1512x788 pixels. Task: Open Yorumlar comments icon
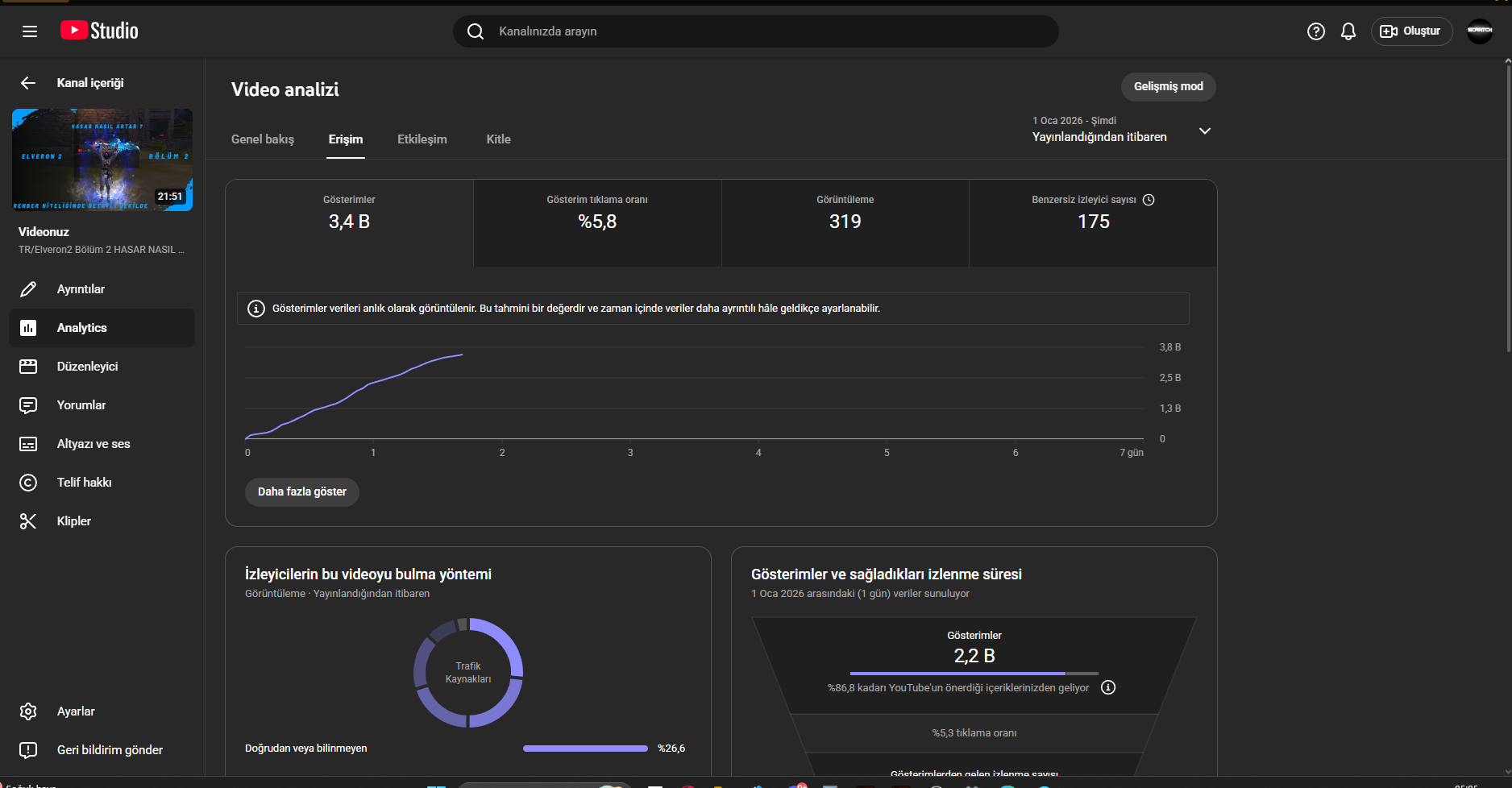pos(28,405)
